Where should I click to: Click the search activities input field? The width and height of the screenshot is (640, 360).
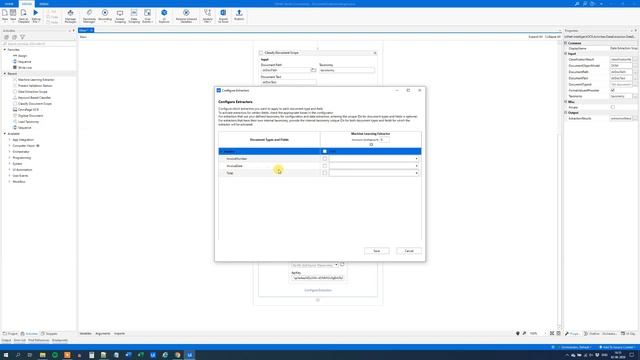[38, 44]
